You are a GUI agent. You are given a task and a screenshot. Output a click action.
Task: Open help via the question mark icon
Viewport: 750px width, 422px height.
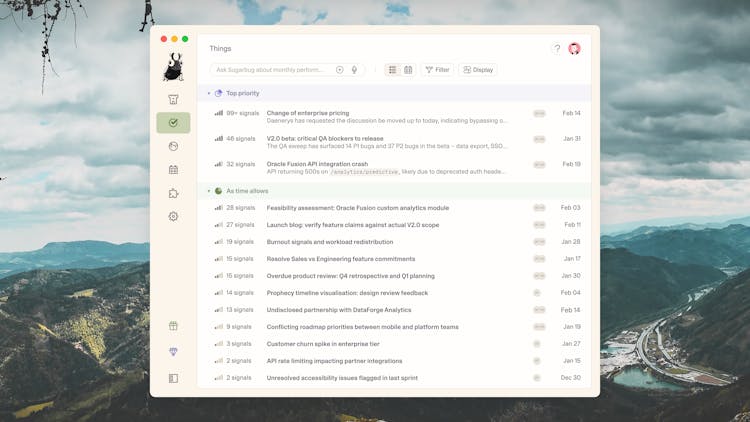coord(557,48)
